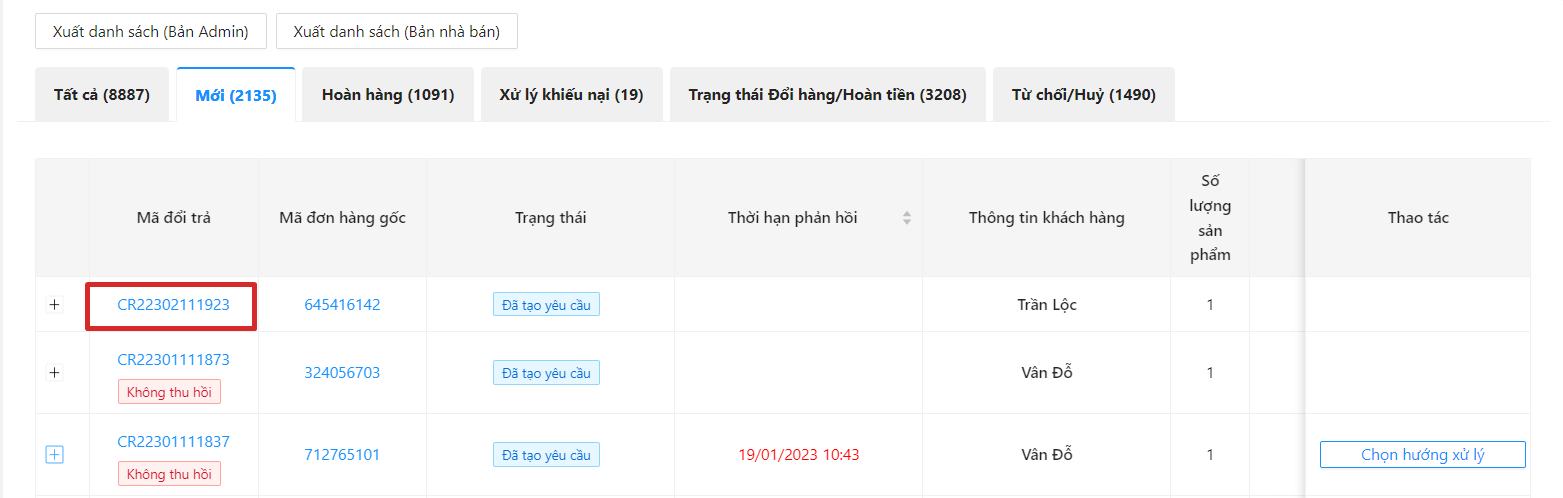Open the Trạng thái Đổi hàng/Hoàn tiền tab

827,95
